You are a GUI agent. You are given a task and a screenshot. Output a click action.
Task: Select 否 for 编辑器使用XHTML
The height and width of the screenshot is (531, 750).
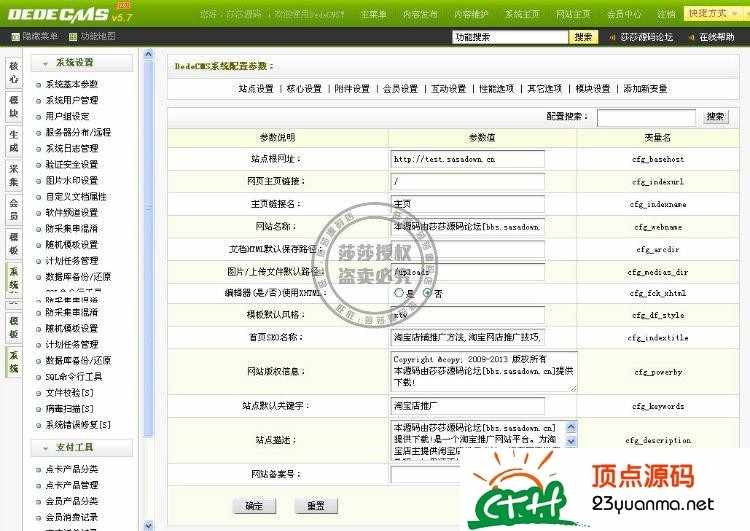[x=428, y=292]
